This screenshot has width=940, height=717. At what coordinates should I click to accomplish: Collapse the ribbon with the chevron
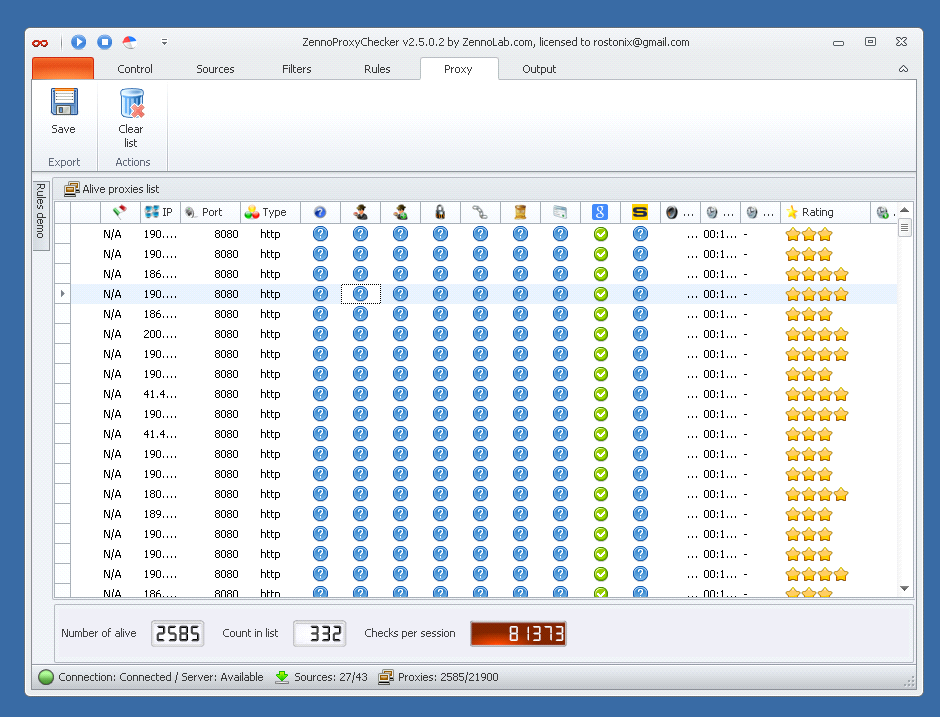[903, 69]
